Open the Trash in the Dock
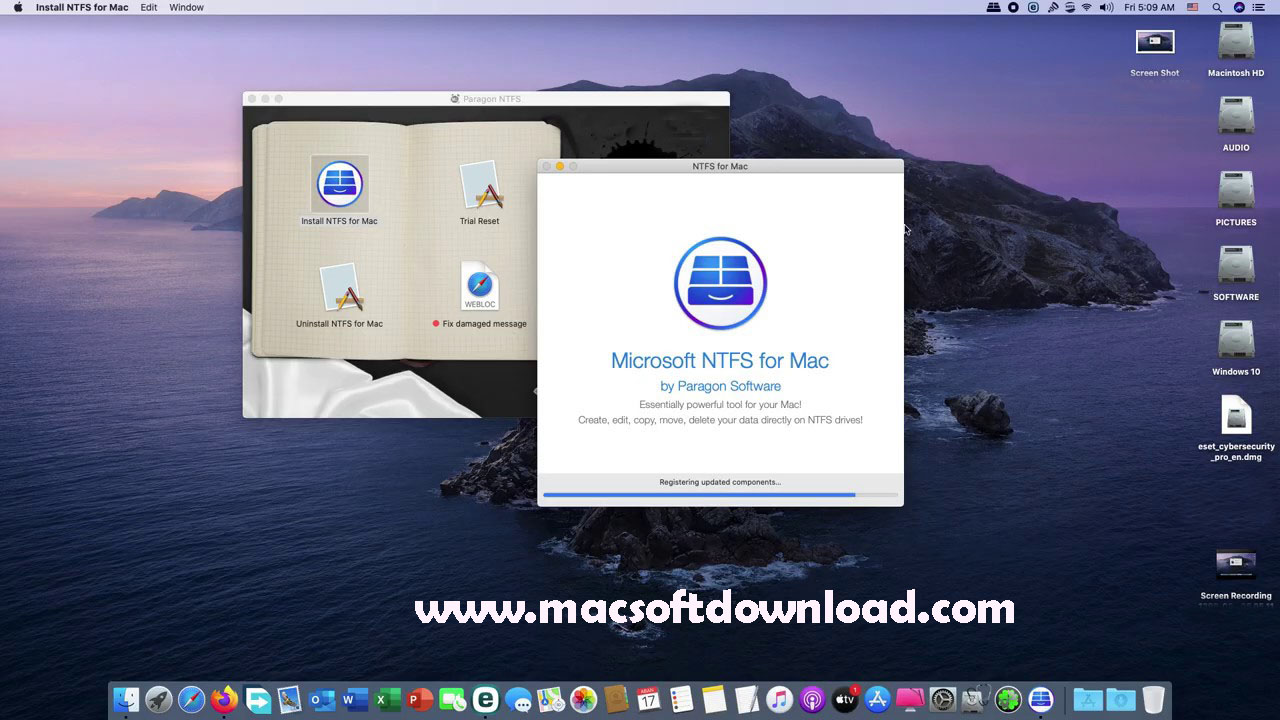1280x720 pixels. pyautogui.click(x=1153, y=699)
